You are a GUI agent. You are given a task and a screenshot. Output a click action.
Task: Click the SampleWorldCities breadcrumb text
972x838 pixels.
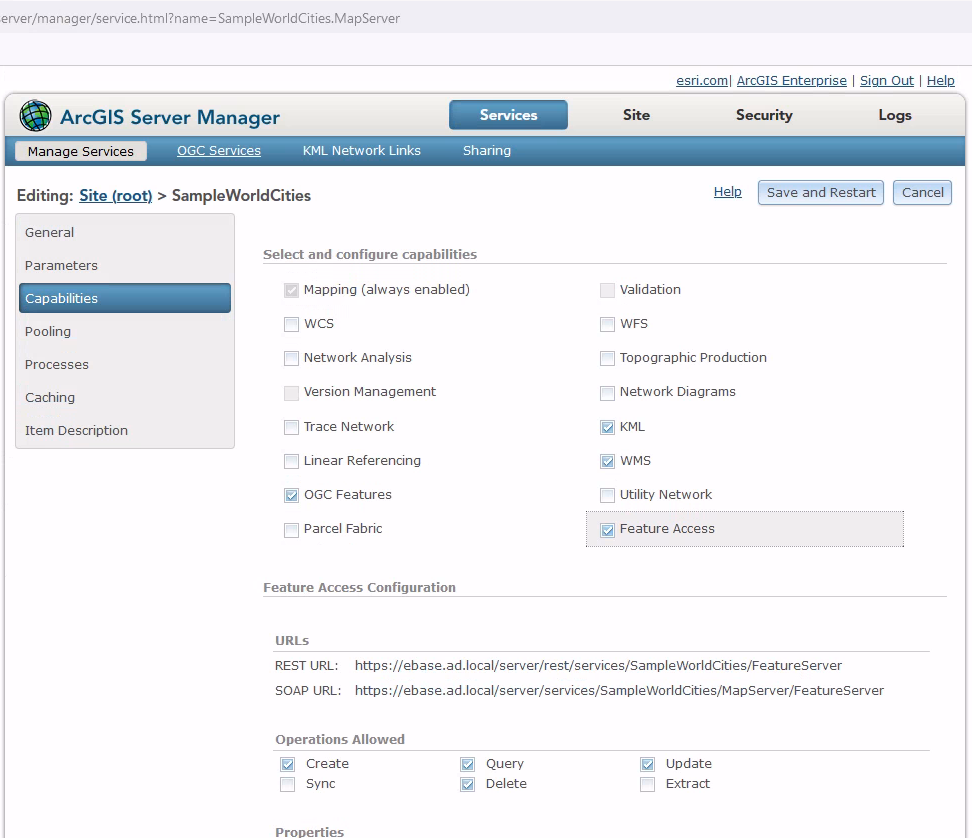pos(241,196)
